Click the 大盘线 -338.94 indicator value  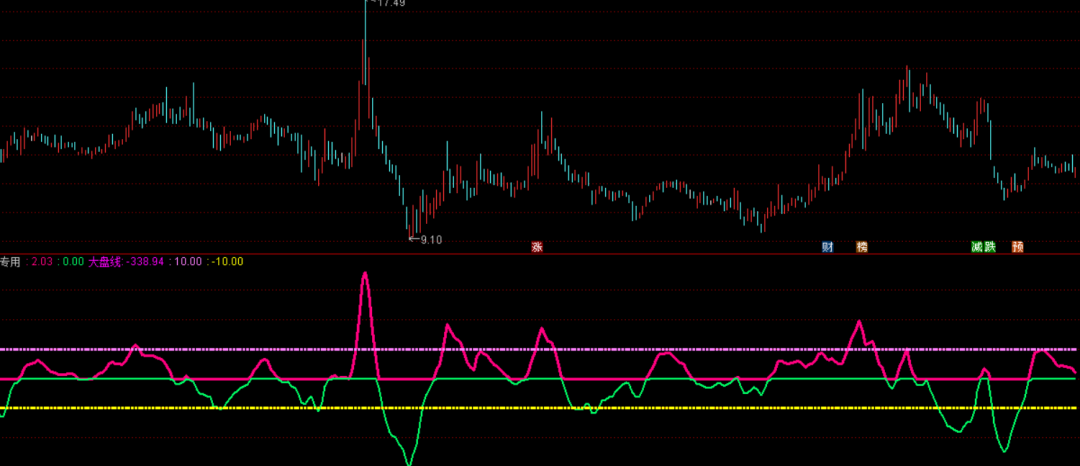[126, 262]
